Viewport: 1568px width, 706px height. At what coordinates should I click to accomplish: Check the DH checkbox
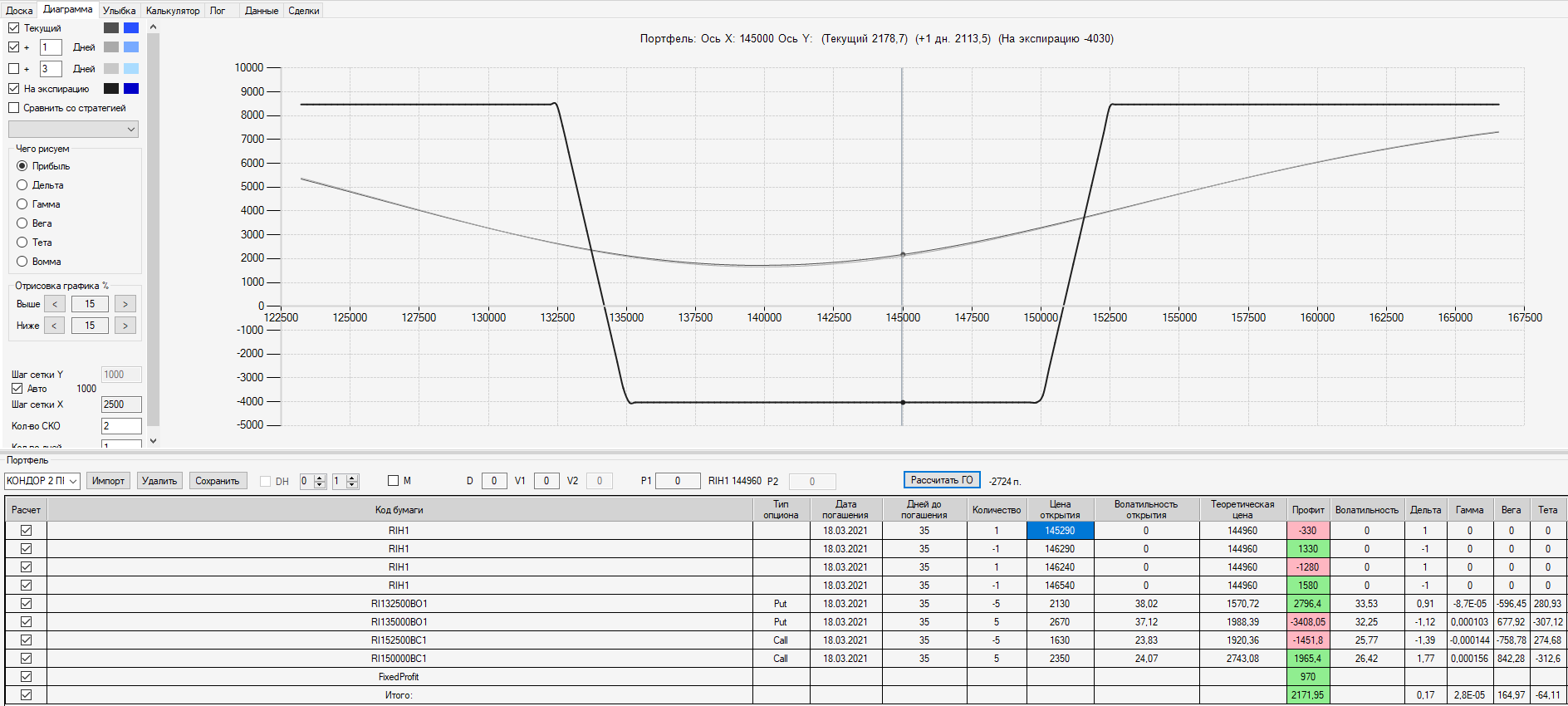pos(266,481)
